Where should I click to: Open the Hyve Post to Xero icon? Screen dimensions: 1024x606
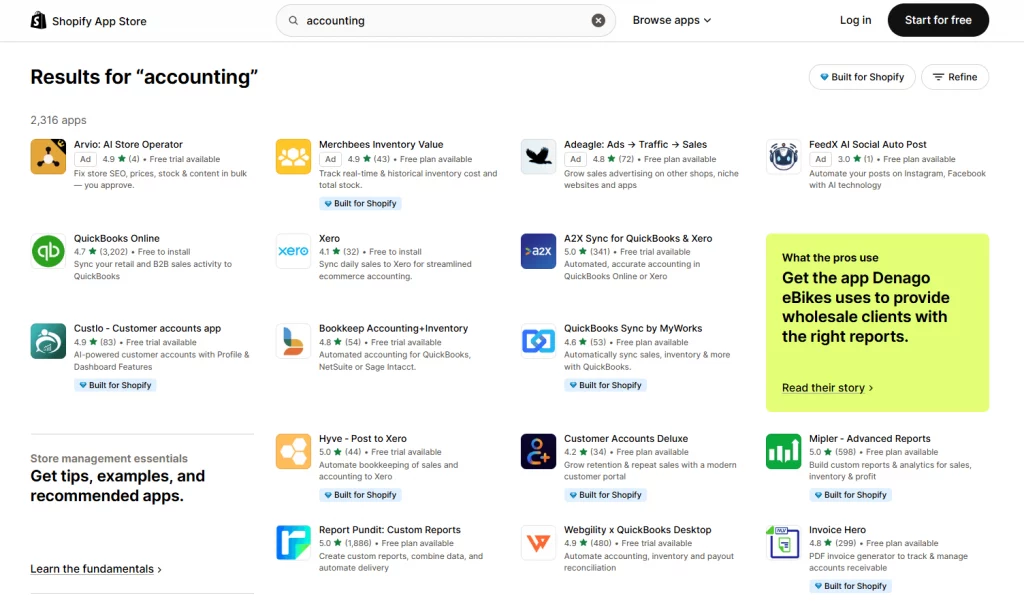[293, 451]
